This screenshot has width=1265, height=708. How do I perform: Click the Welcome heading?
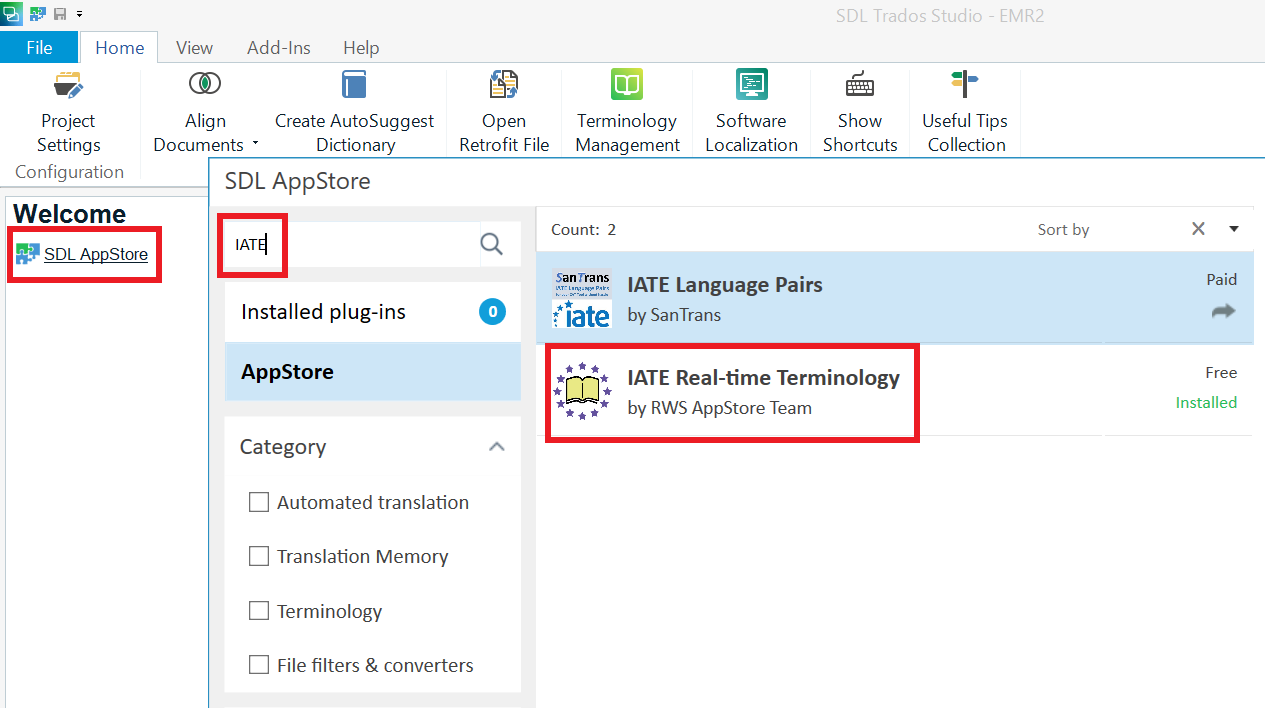coord(69,214)
